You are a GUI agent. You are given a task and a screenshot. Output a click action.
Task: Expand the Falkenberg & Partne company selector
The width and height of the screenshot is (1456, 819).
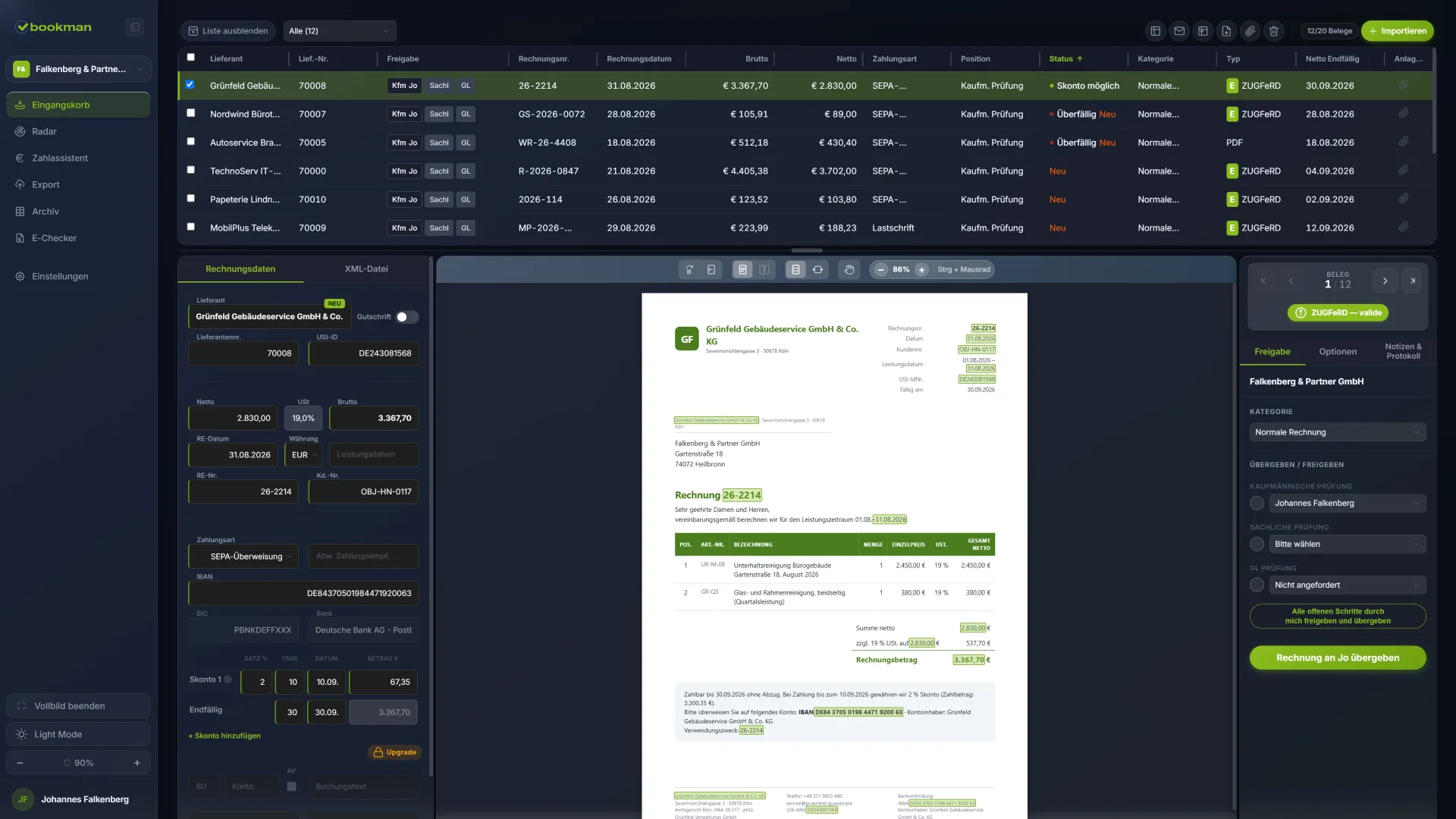coord(79,69)
